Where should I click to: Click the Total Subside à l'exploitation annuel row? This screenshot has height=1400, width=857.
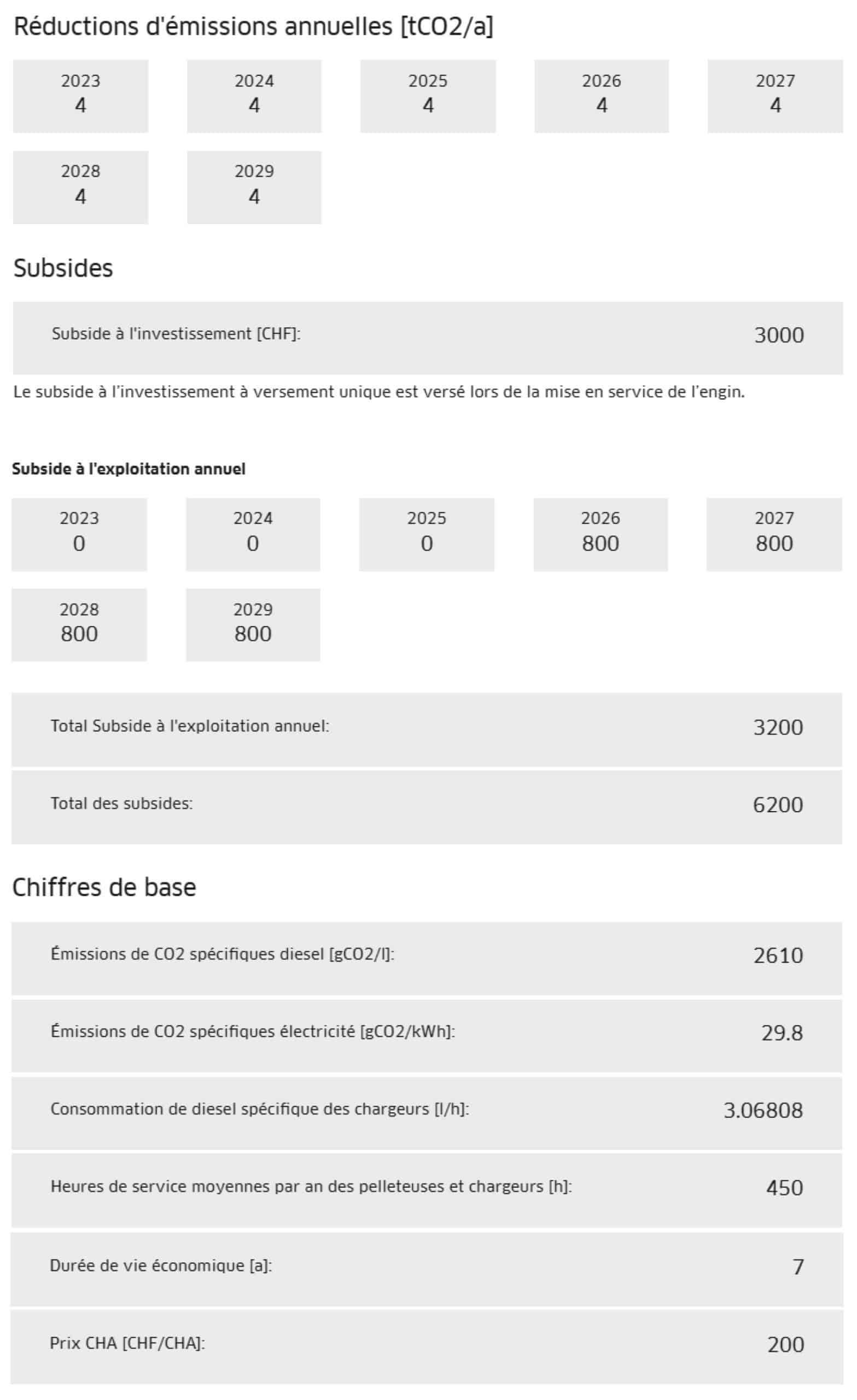427,730
